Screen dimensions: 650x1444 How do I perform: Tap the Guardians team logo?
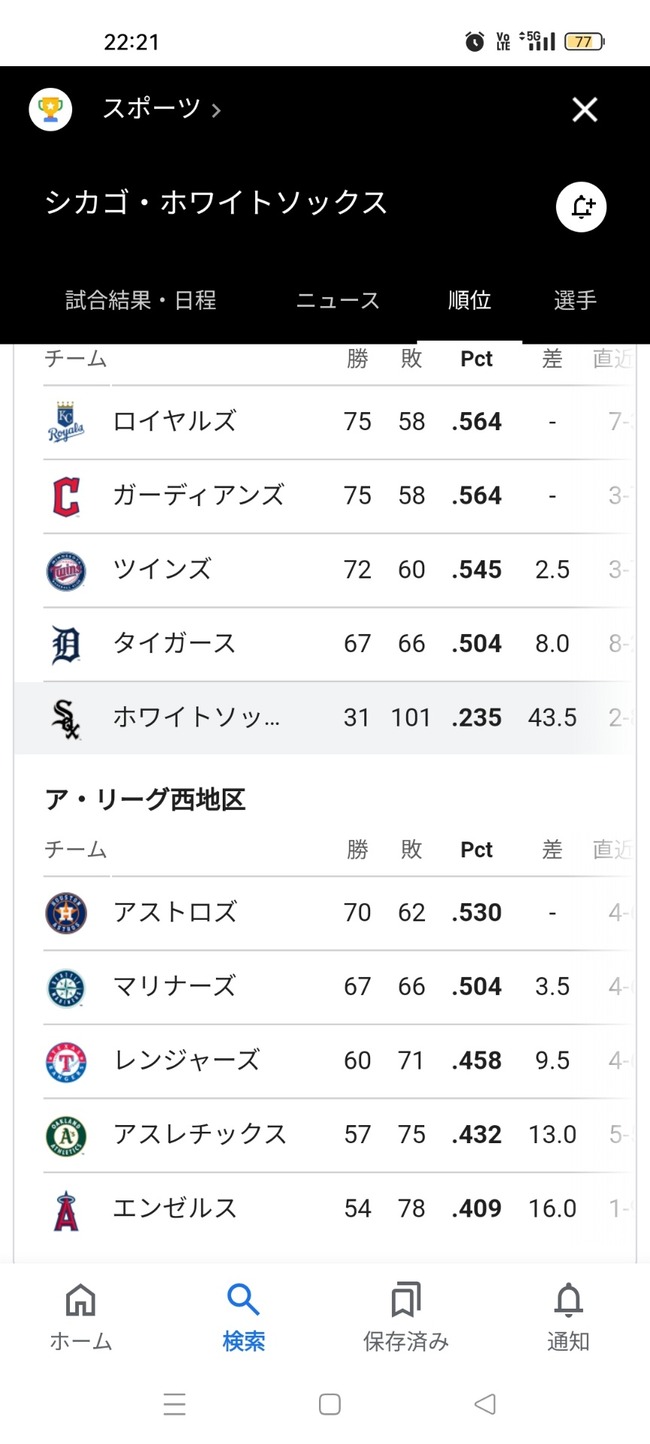[x=66, y=496]
